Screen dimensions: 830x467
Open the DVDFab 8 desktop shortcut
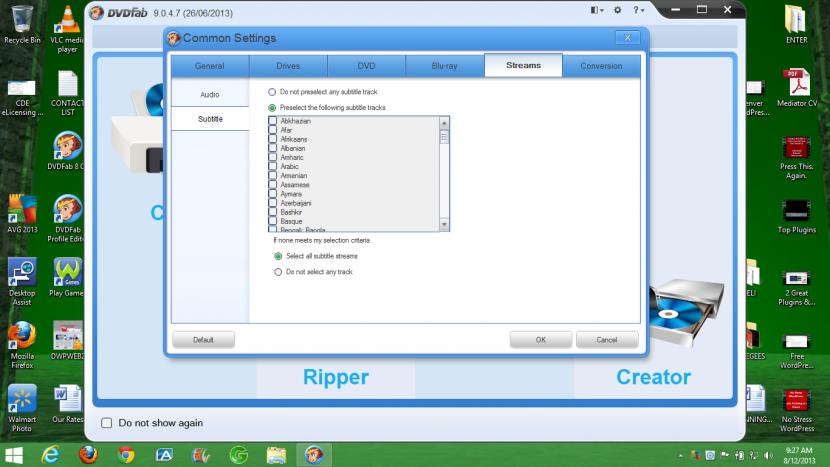coord(67,151)
